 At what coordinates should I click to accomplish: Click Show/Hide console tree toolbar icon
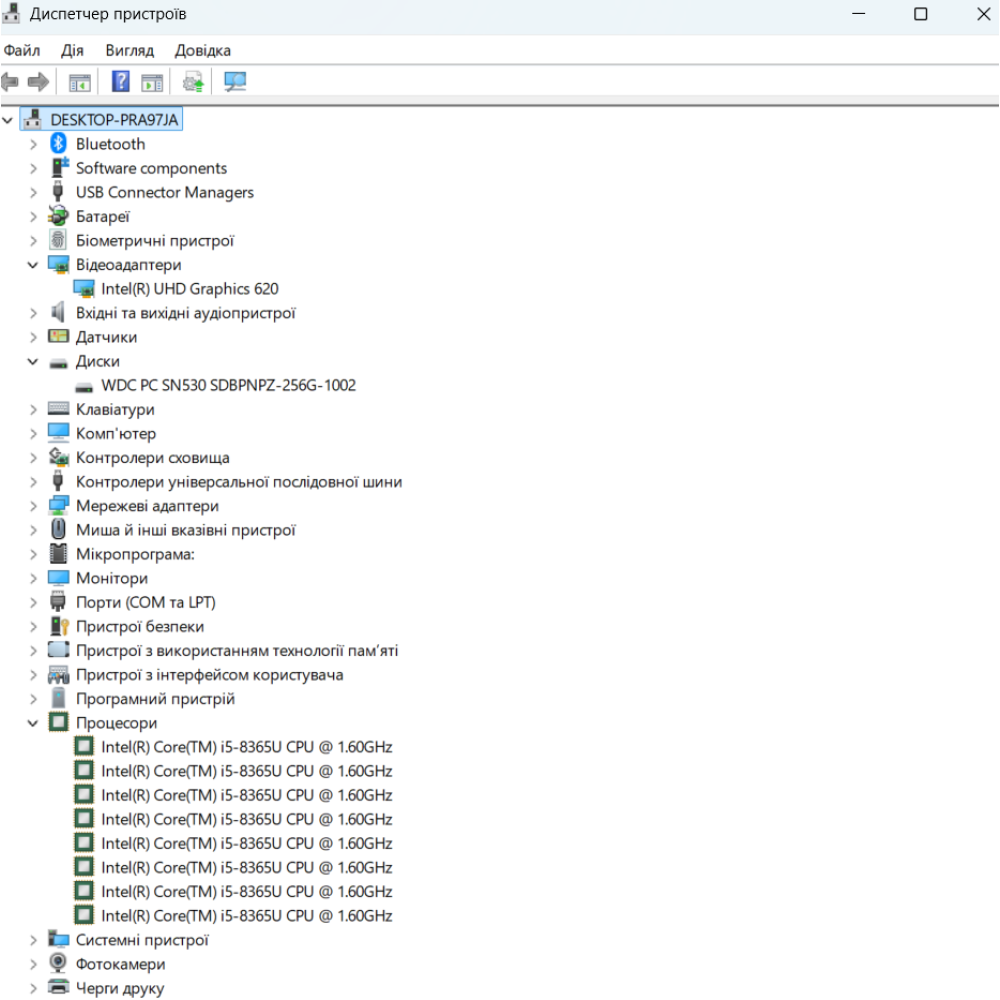click(x=80, y=82)
